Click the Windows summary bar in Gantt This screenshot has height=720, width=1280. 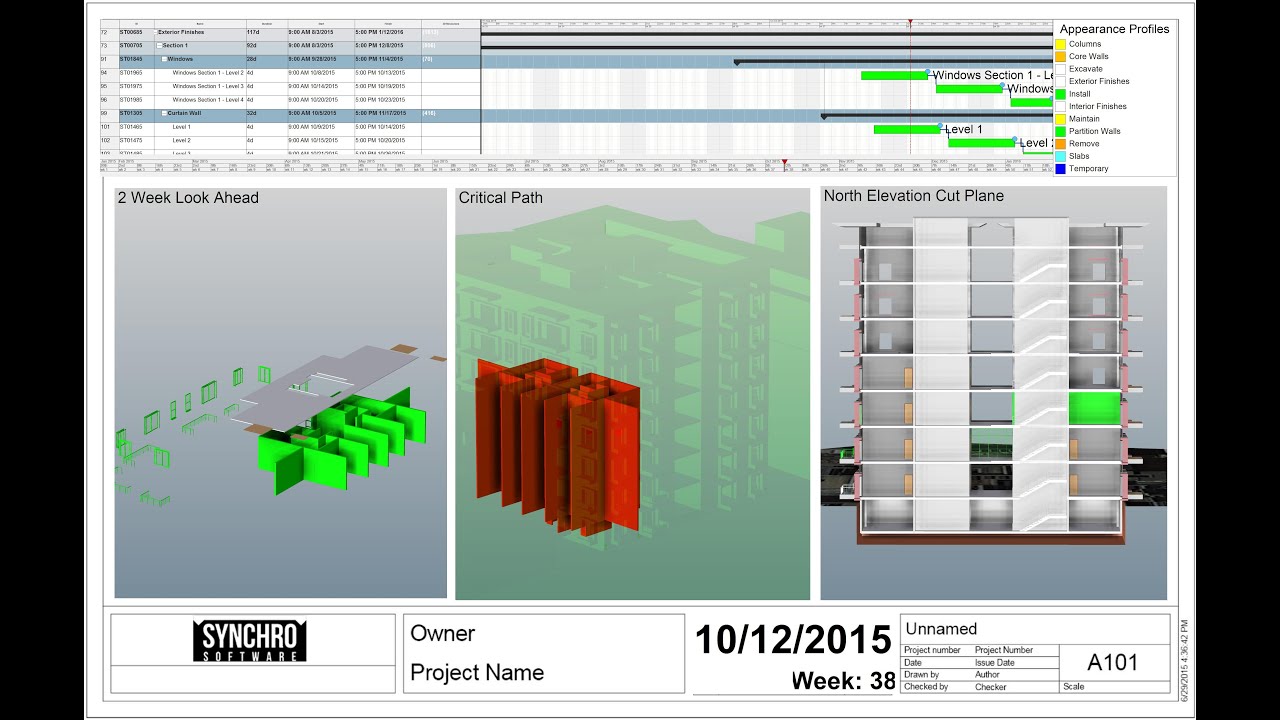tap(894, 61)
